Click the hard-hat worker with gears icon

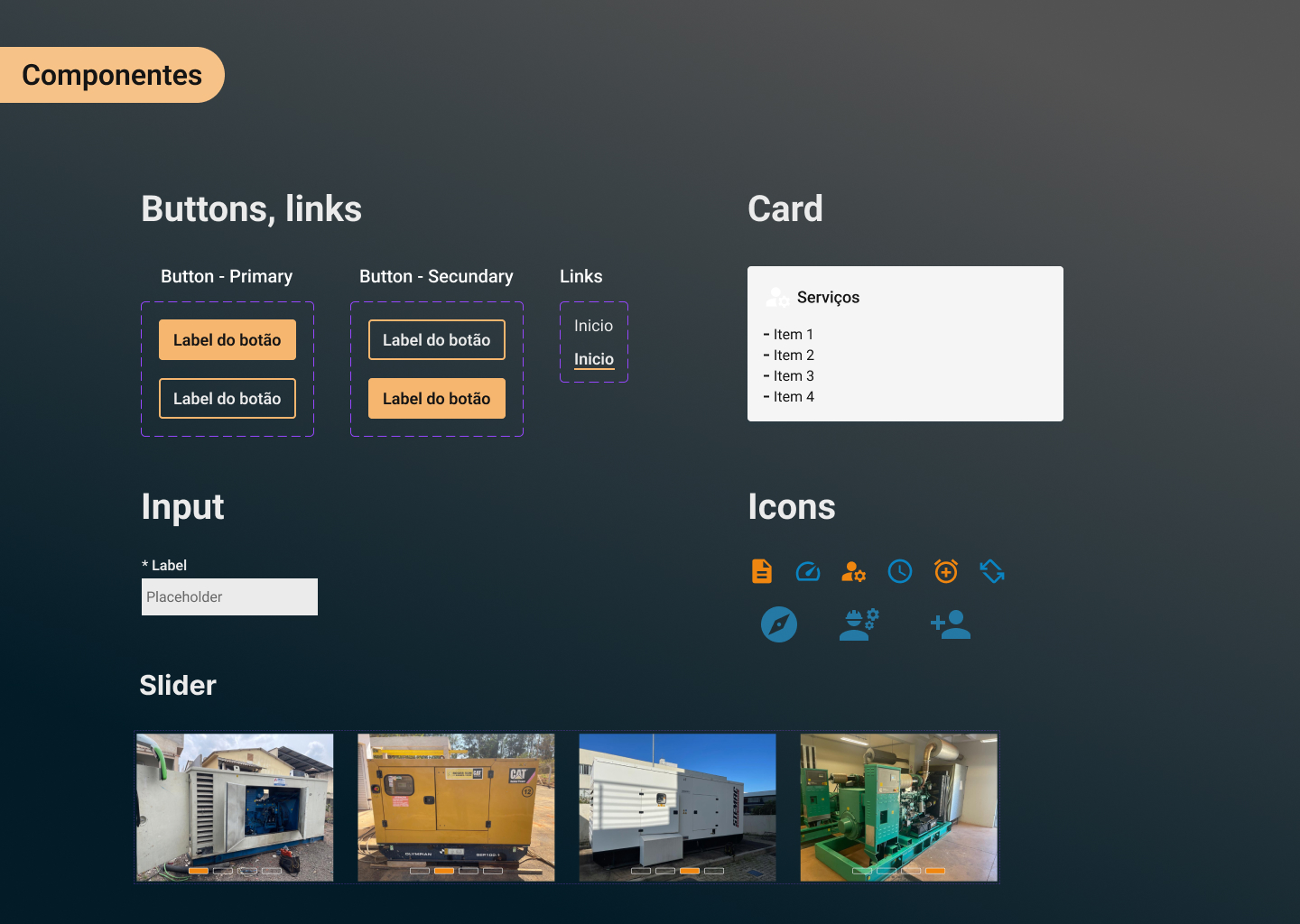859,624
